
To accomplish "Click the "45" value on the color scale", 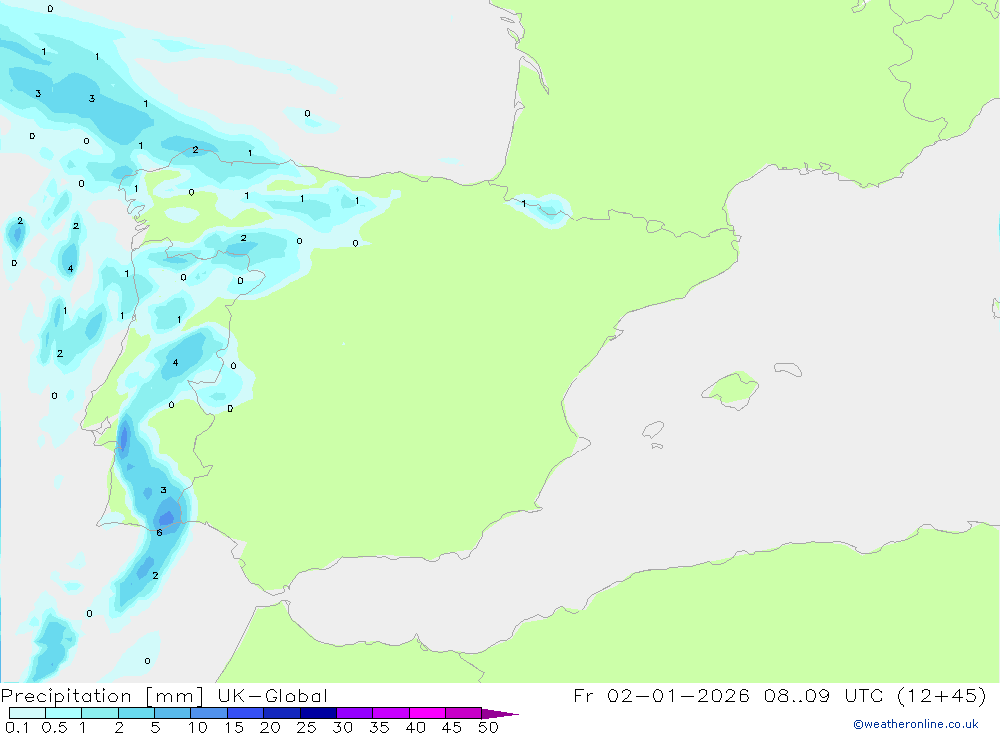I will [452, 727].
